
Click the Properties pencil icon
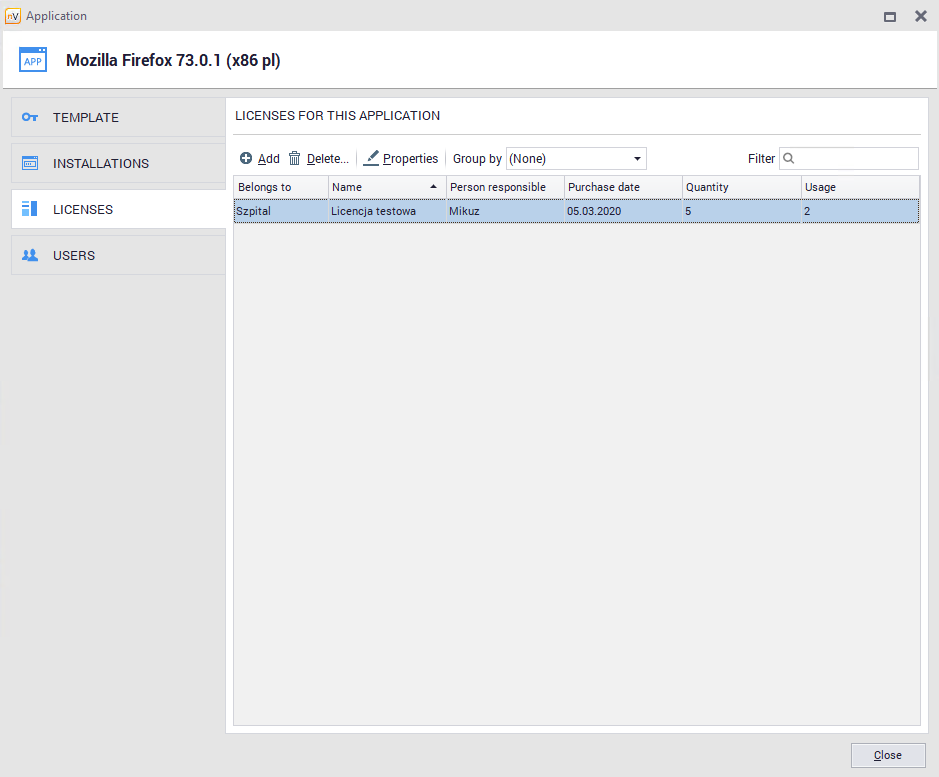pos(371,158)
